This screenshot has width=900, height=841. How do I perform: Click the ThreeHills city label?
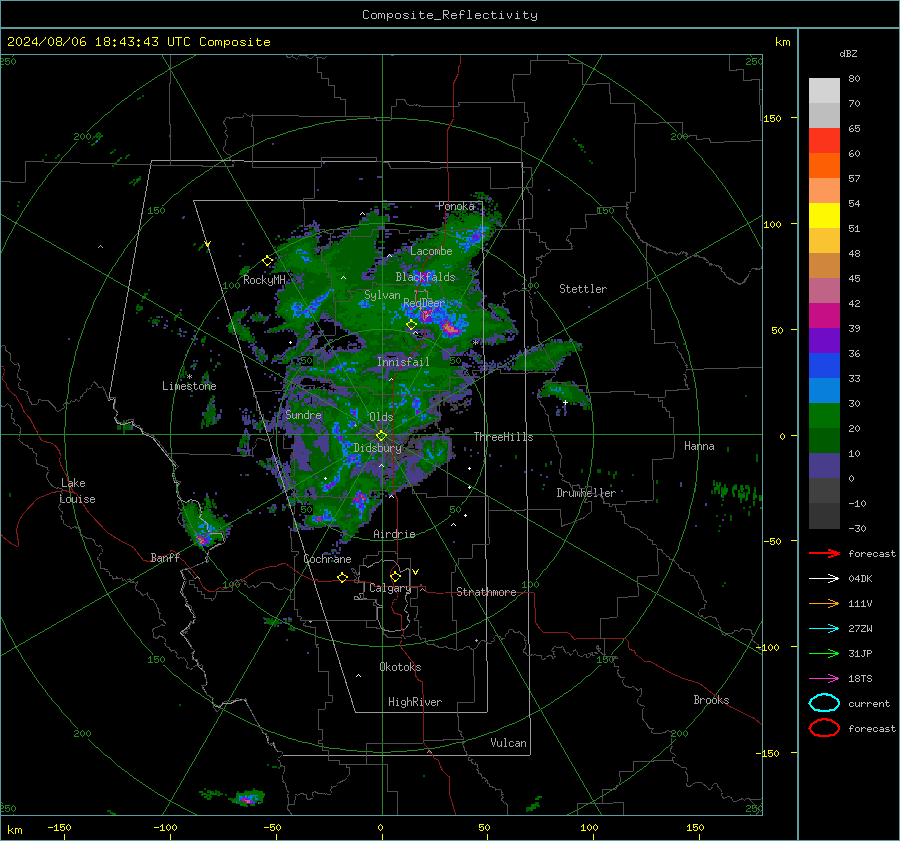pos(503,437)
